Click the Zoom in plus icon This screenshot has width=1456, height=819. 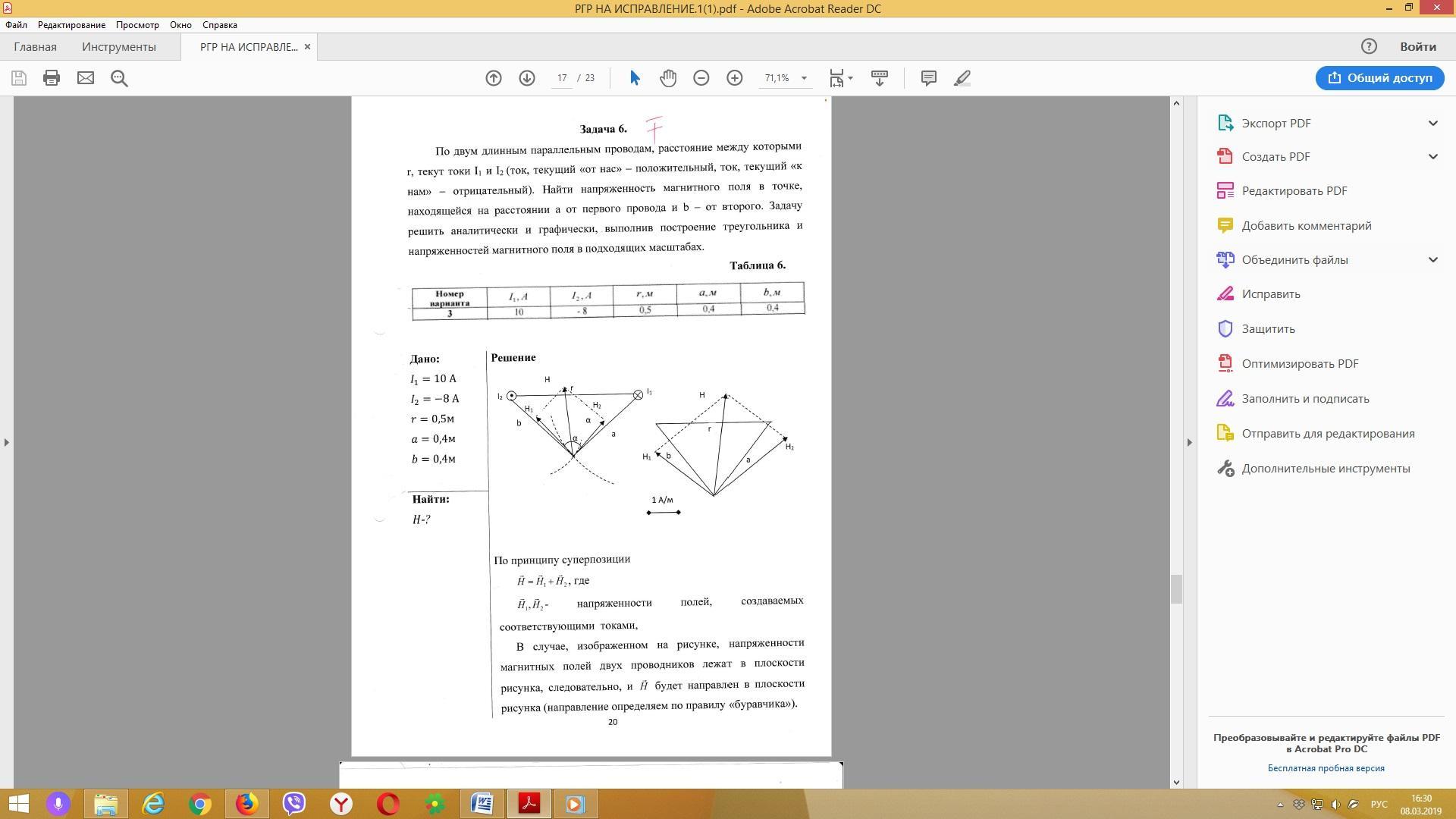coord(735,78)
